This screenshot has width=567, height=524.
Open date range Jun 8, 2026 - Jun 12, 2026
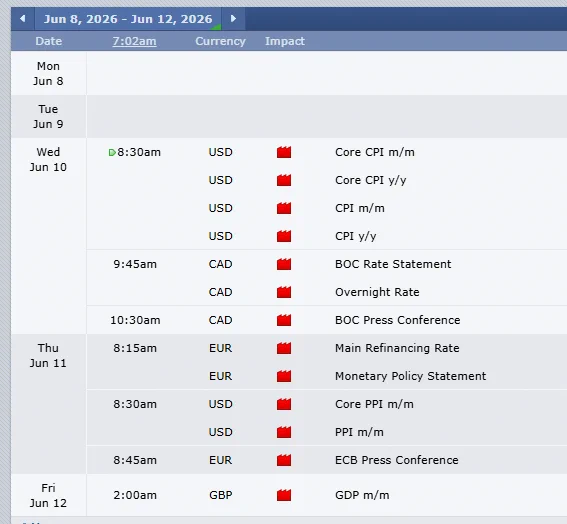(x=128, y=19)
